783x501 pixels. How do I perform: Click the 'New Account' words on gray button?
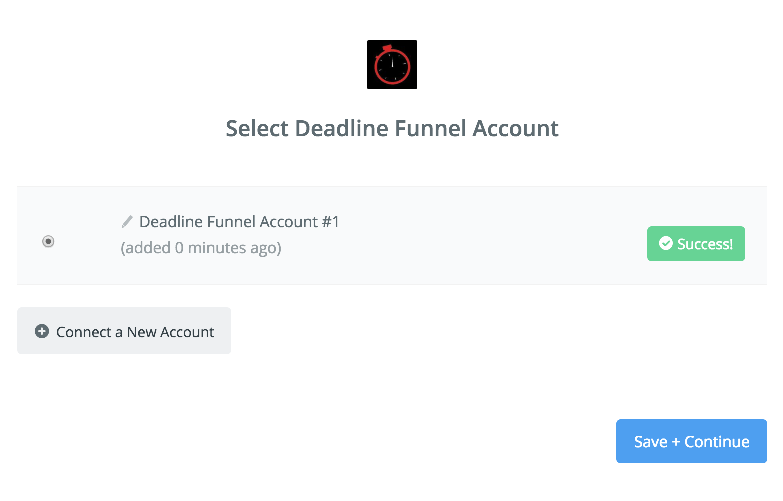coord(170,332)
